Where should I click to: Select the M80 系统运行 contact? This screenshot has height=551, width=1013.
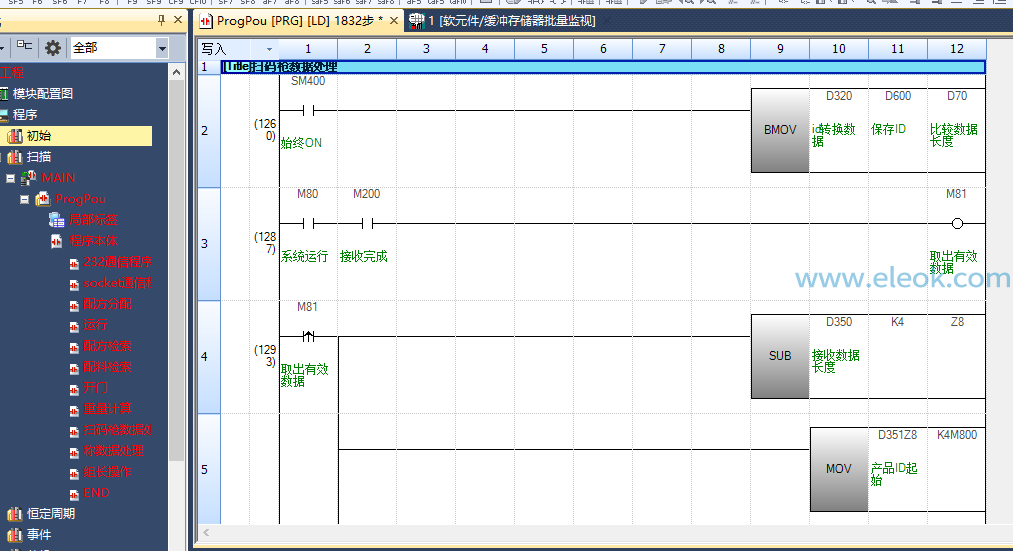pos(308,224)
